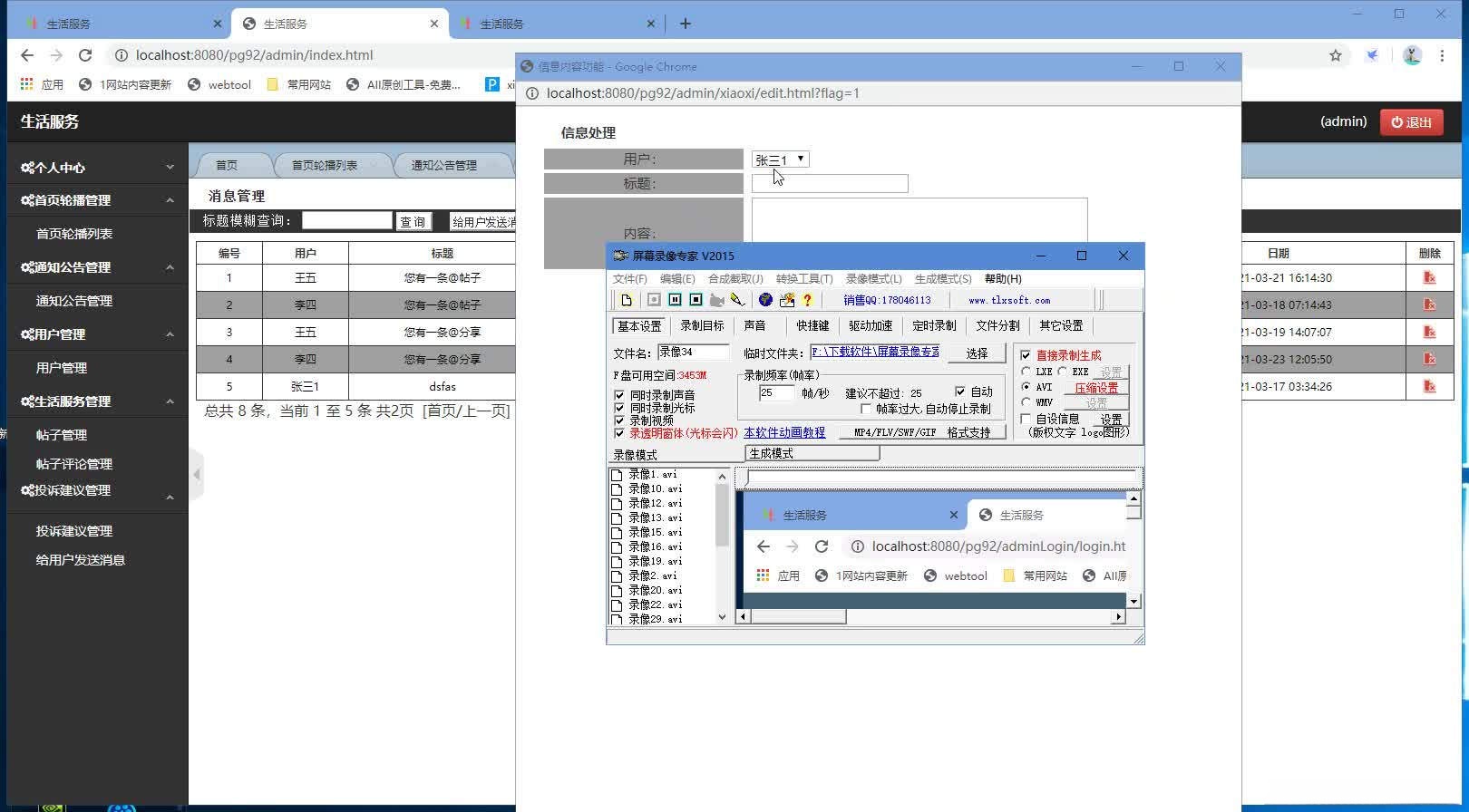The height and width of the screenshot is (812, 1469).
Task: Enable 帧率过大,自动停止录制 checkbox
Action: tap(866, 409)
